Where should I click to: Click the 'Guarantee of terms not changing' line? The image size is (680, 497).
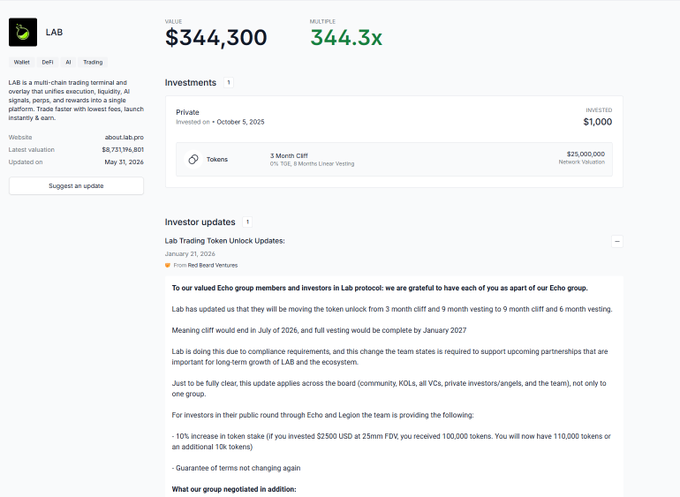(236, 468)
